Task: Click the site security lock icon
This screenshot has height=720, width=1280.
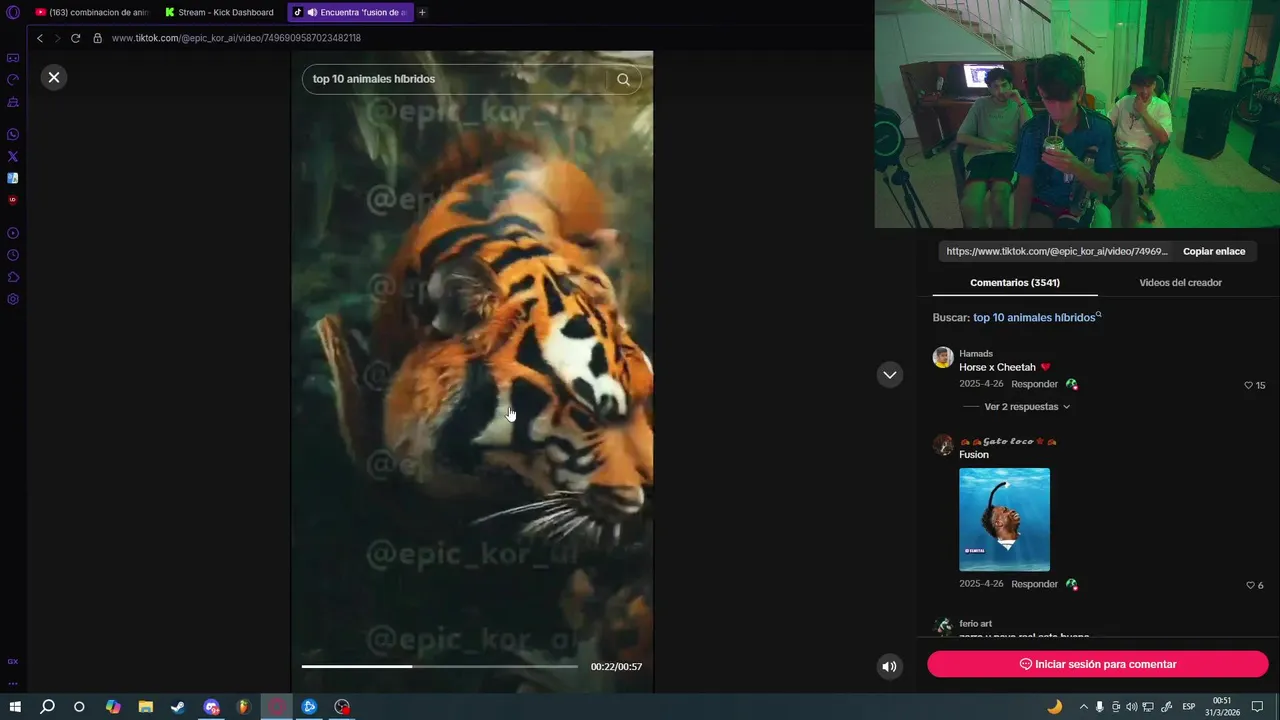Action: point(97,38)
